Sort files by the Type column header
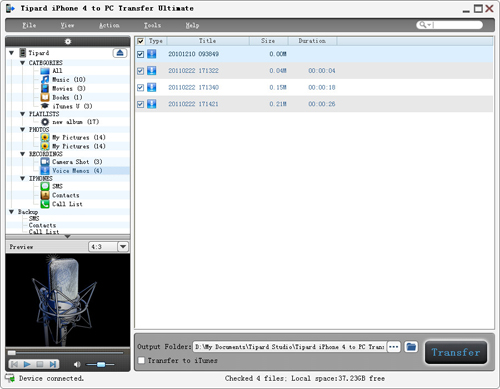 coord(156,41)
